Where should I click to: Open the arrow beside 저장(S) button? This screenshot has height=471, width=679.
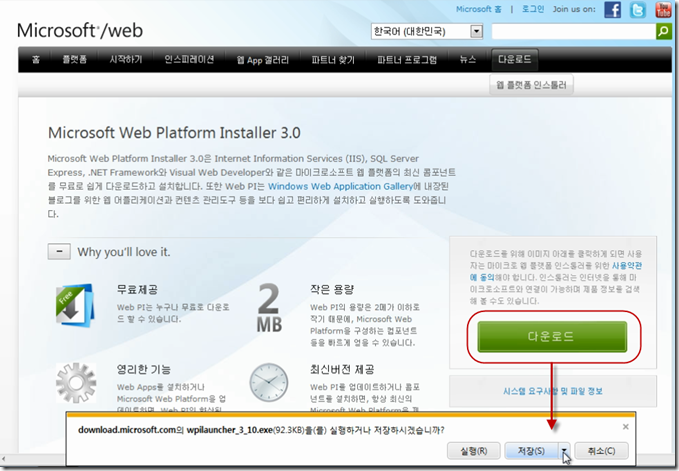[564, 451]
